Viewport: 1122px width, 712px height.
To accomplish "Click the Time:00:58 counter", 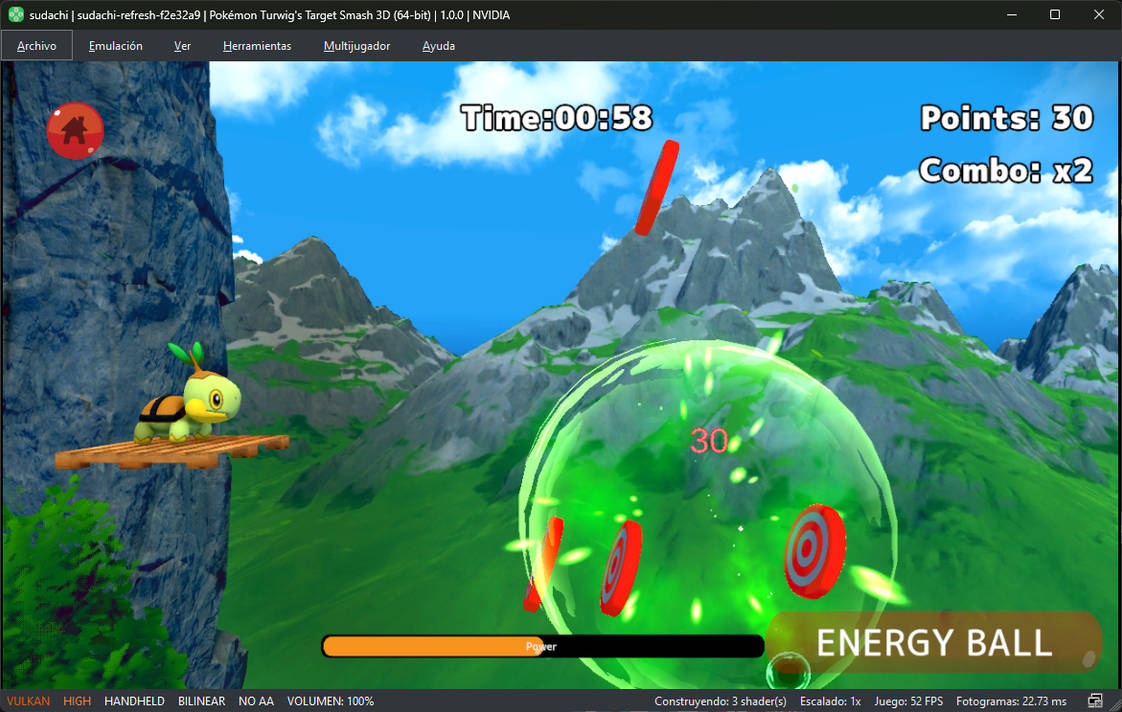I will click(557, 118).
